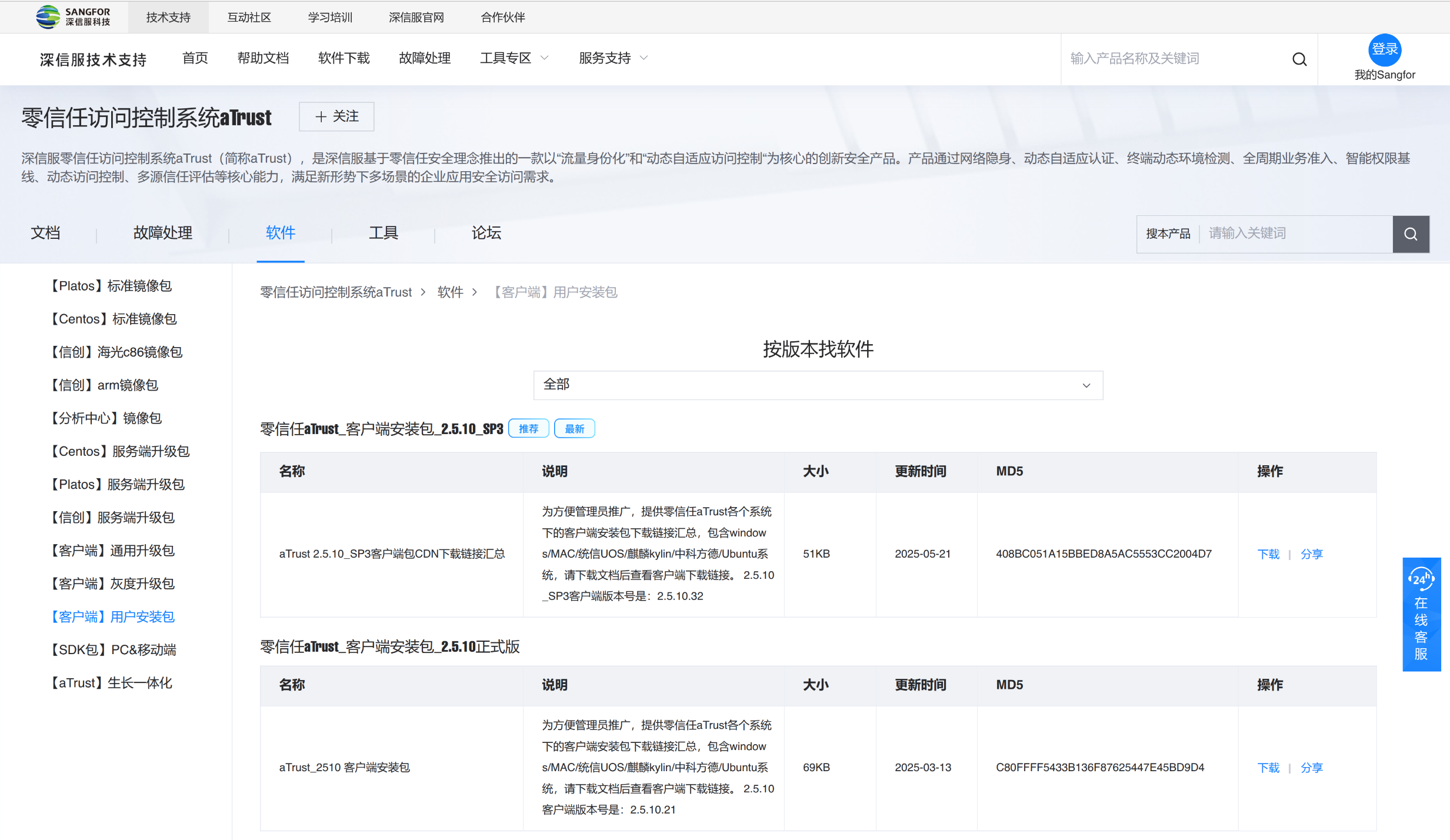Image resolution: width=1450 pixels, height=840 pixels.
Task: Select 【客户端】用户安装包 in sidebar
Action: [111, 616]
